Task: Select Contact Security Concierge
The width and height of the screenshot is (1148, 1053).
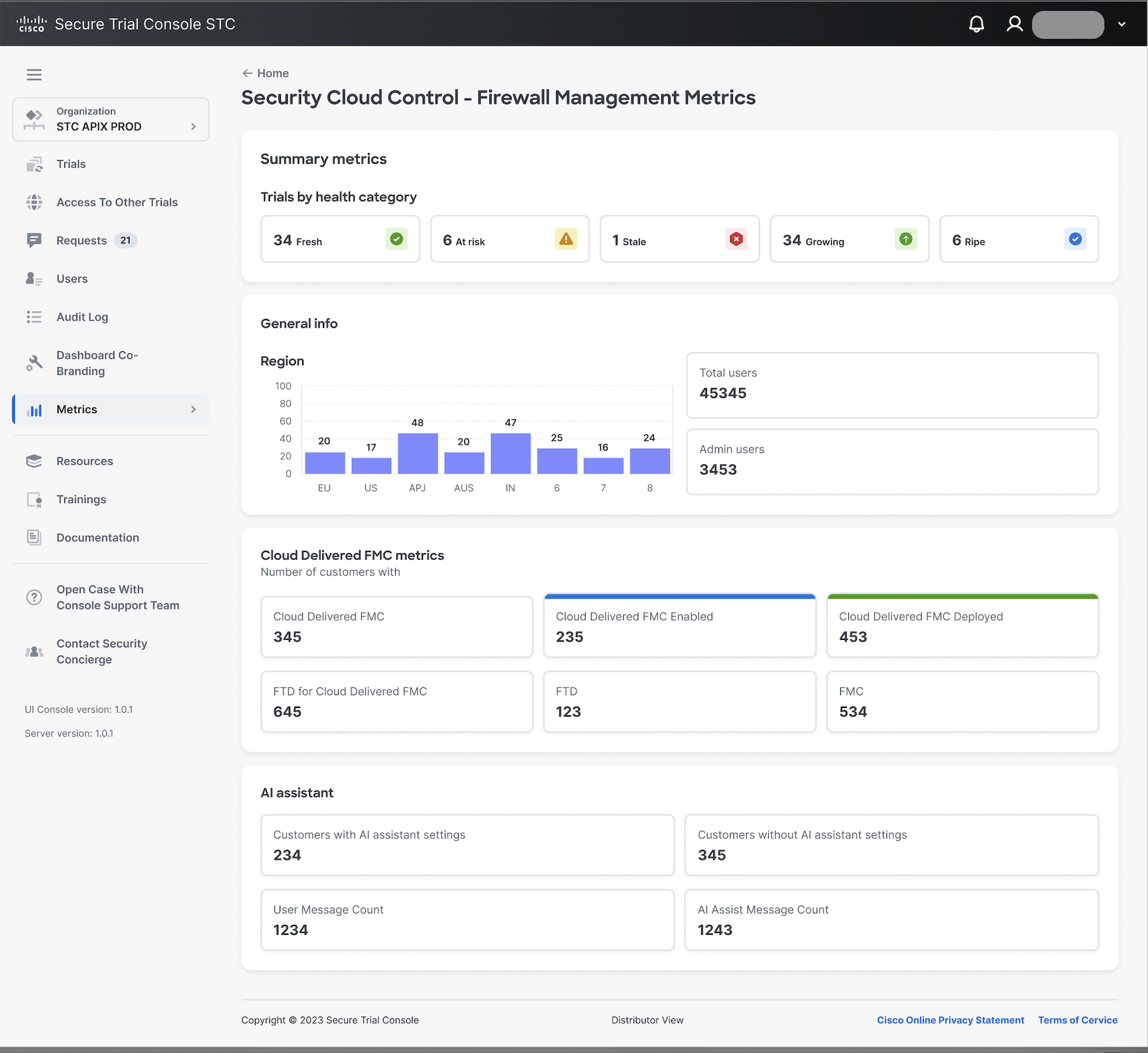Action: [x=102, y=651]
